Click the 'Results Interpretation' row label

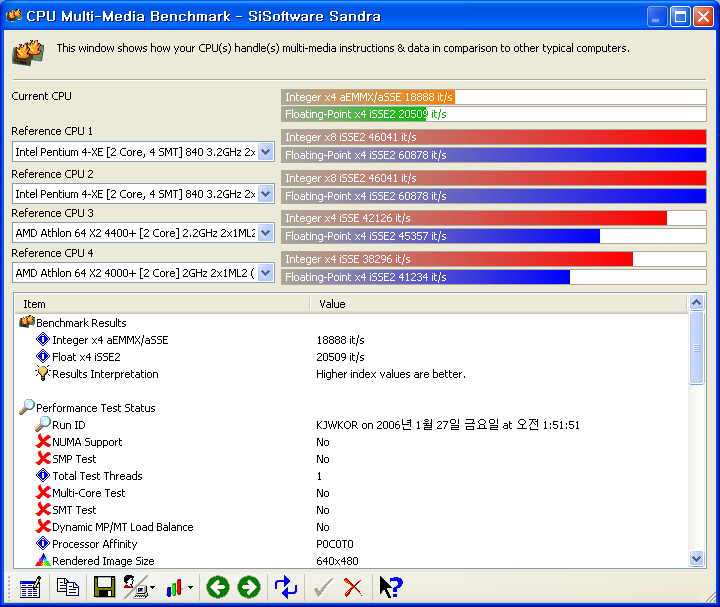105,374
